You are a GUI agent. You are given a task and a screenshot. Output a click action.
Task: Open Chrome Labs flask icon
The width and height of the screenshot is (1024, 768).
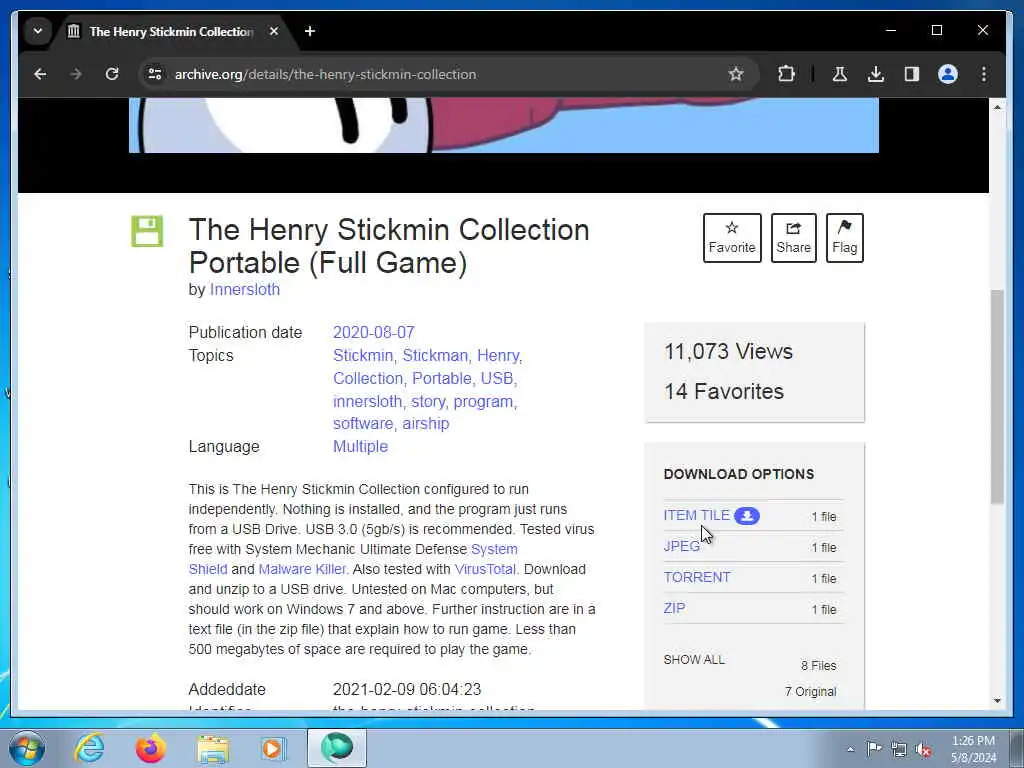coord(840,74)
